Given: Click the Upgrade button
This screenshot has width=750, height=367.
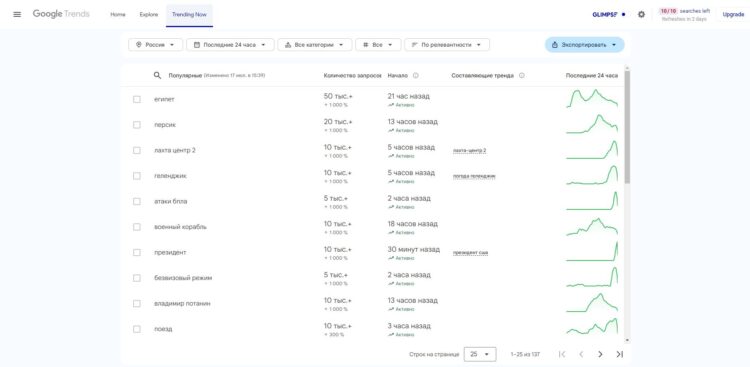Looking at the screenshot, I should (733, 14).
